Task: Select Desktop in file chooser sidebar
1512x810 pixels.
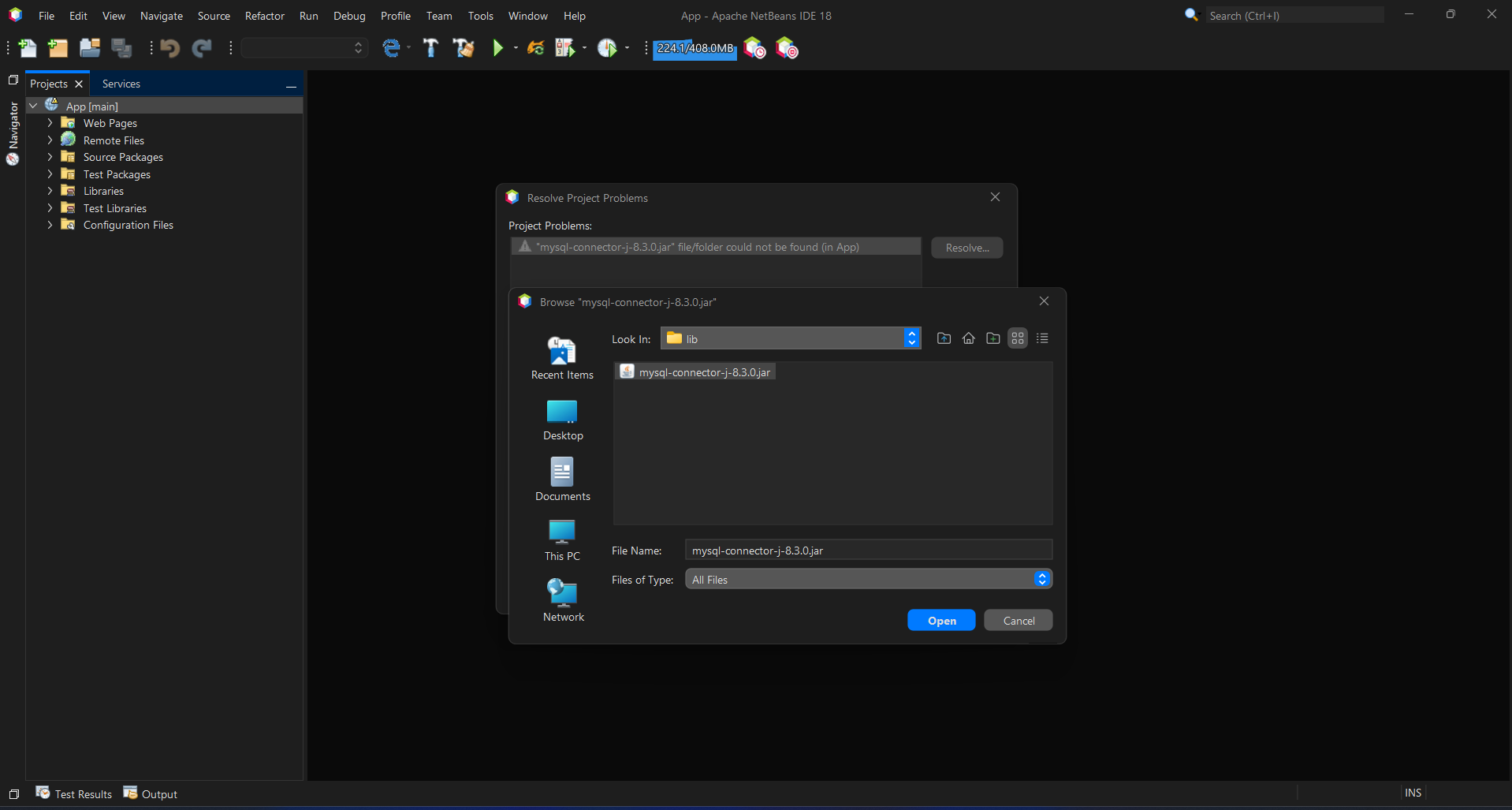Action: coord(563,420)
